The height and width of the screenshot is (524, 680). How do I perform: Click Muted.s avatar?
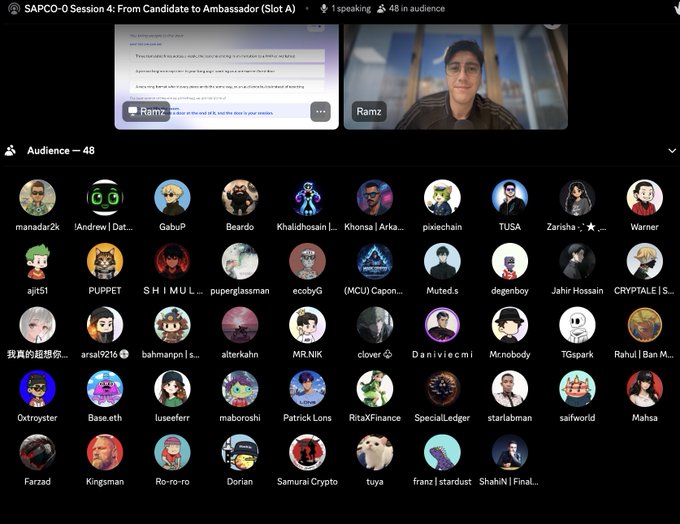pos(442,261)
